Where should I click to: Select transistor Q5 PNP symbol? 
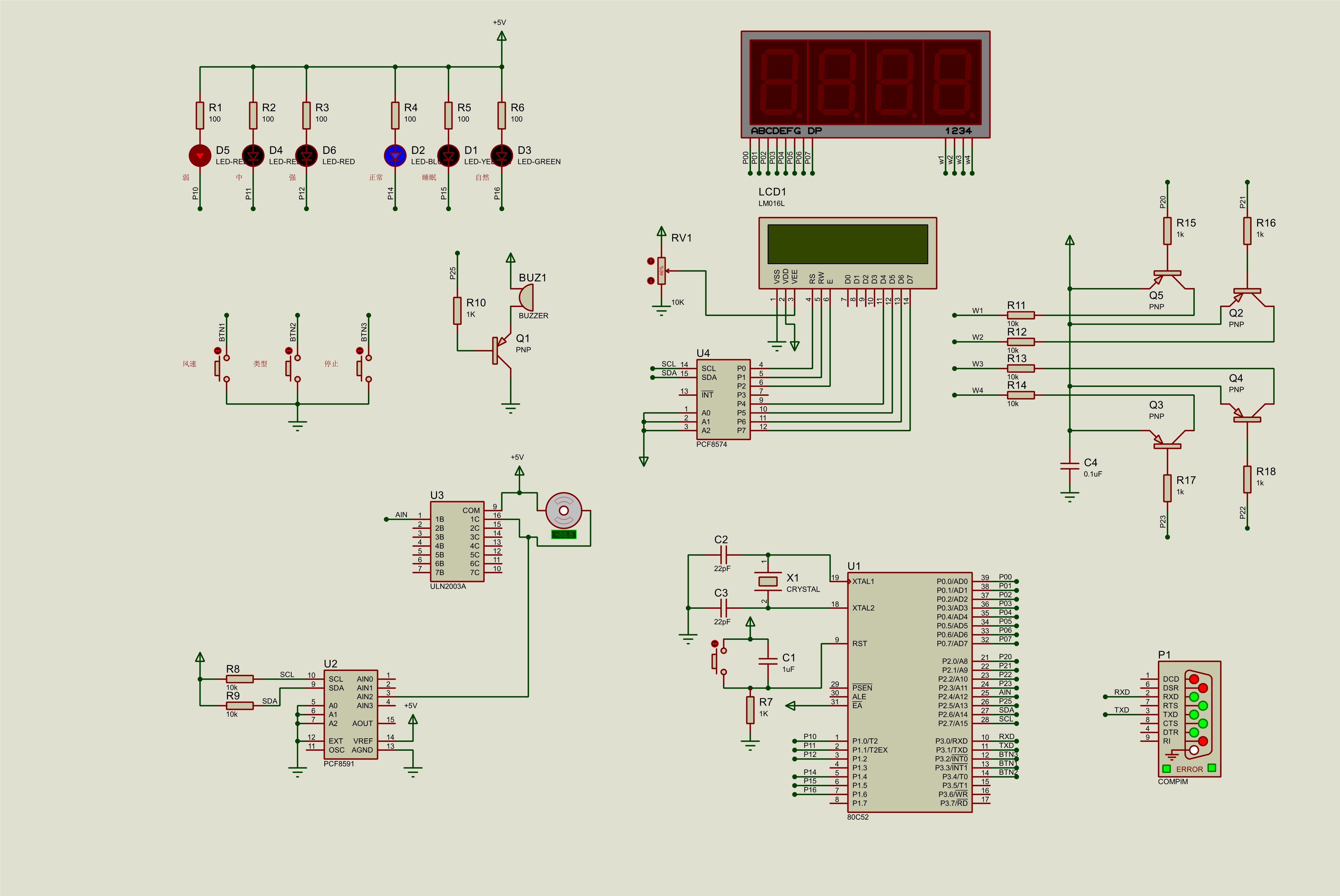1168,280
